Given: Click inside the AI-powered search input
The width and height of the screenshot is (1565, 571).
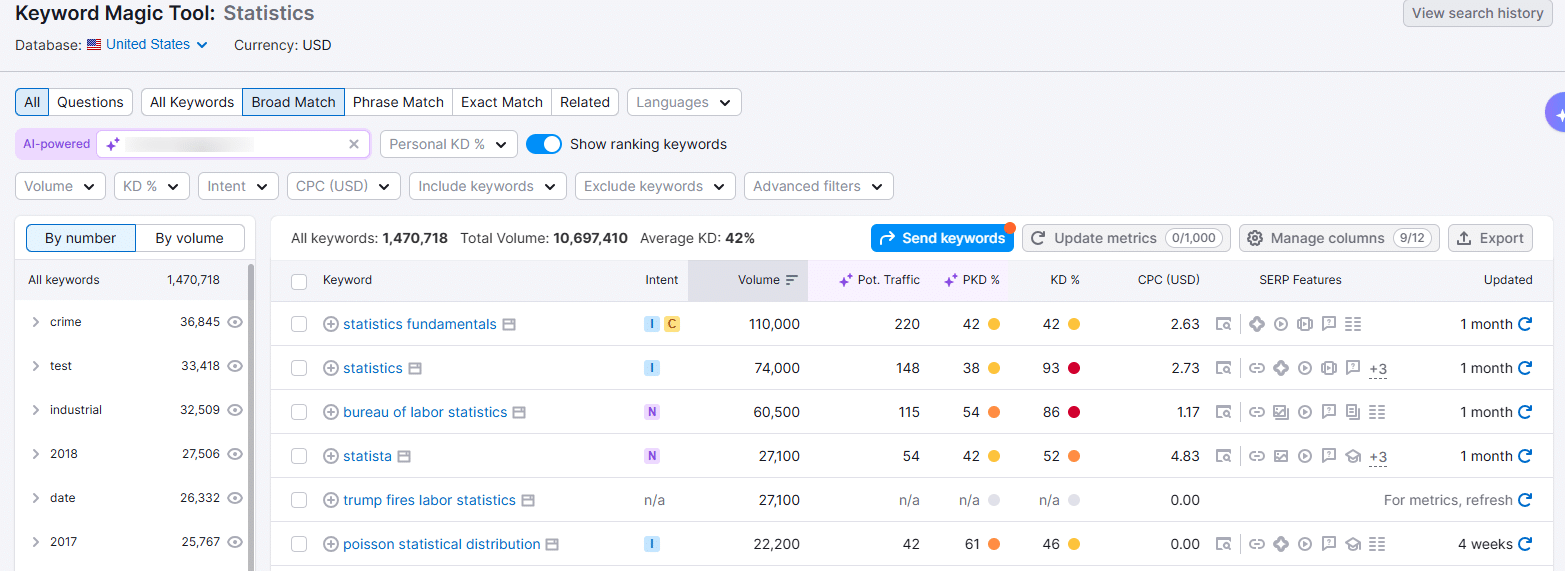Looking at the screenshot, I should (x=235, y=144).
